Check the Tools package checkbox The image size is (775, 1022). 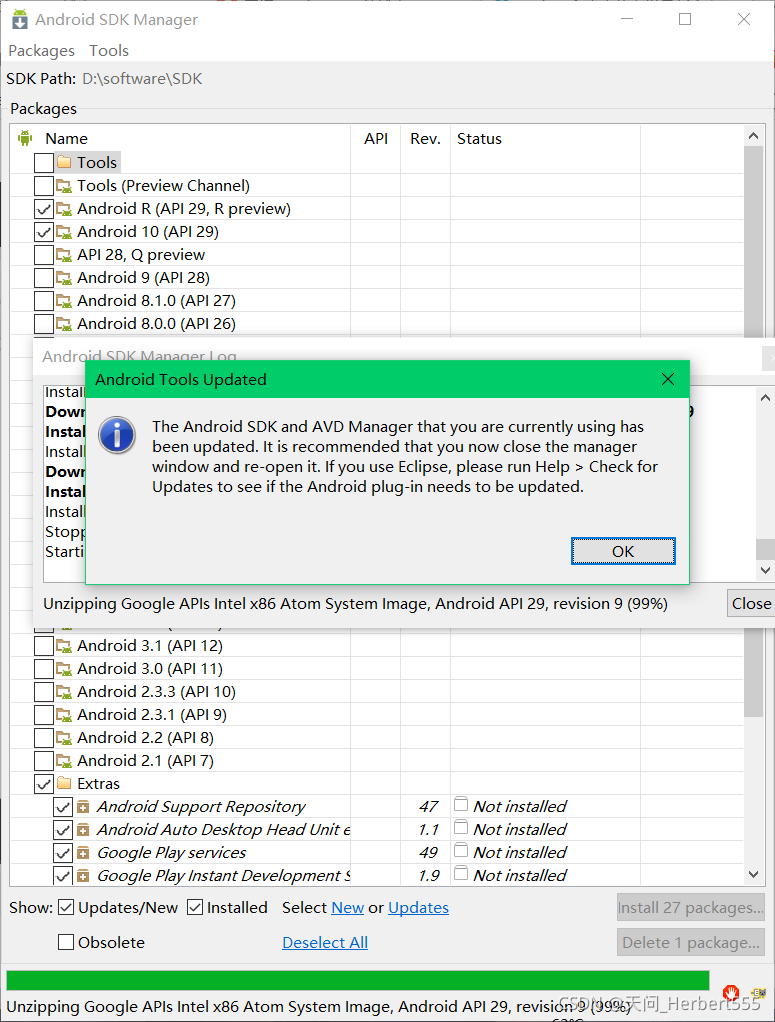[x=44, y=162]
